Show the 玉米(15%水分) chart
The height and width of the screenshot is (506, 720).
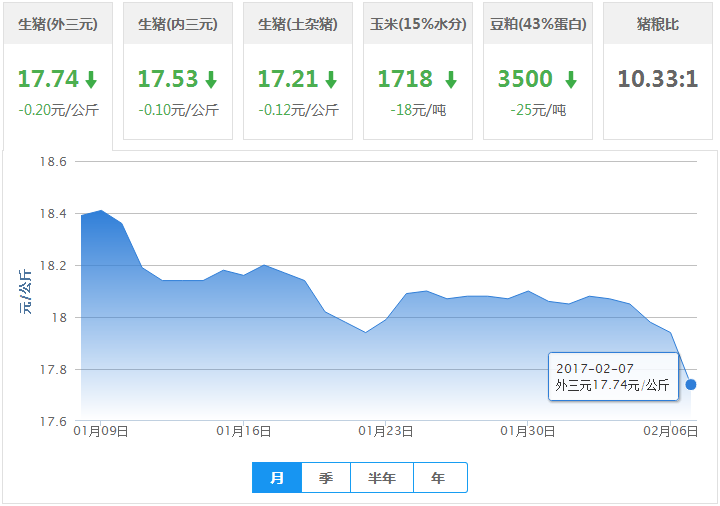(x=417, y=23)
